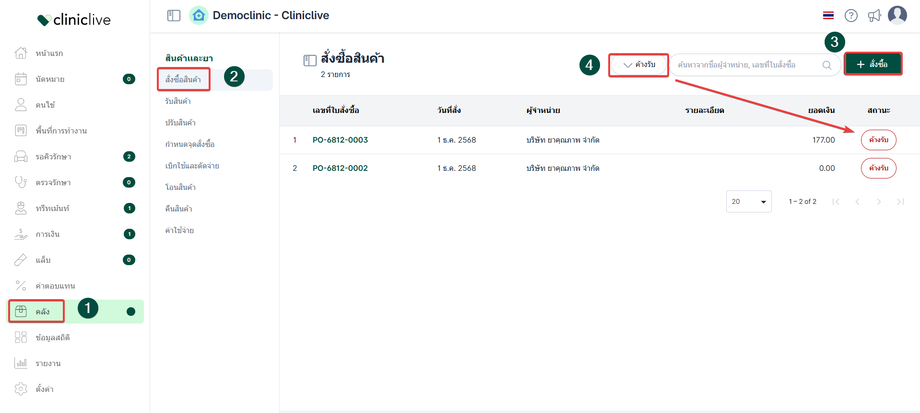Click the percent icon beside ค่าตอบแทน
The width and height of the screenshot is (920, 413).
[21, 286]
